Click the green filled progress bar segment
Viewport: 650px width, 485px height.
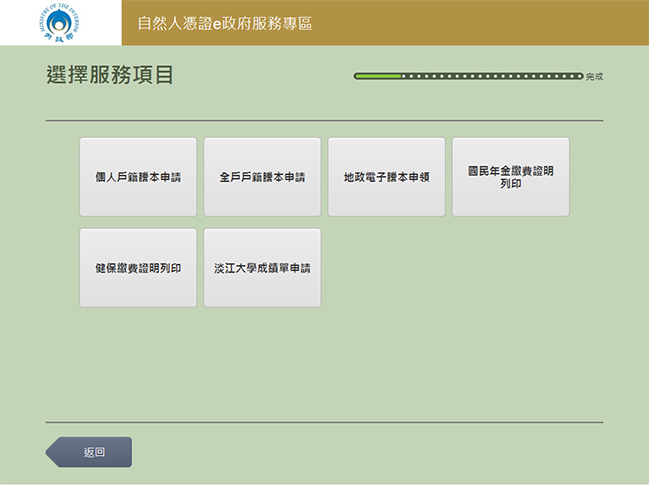(x=378, y=76)
